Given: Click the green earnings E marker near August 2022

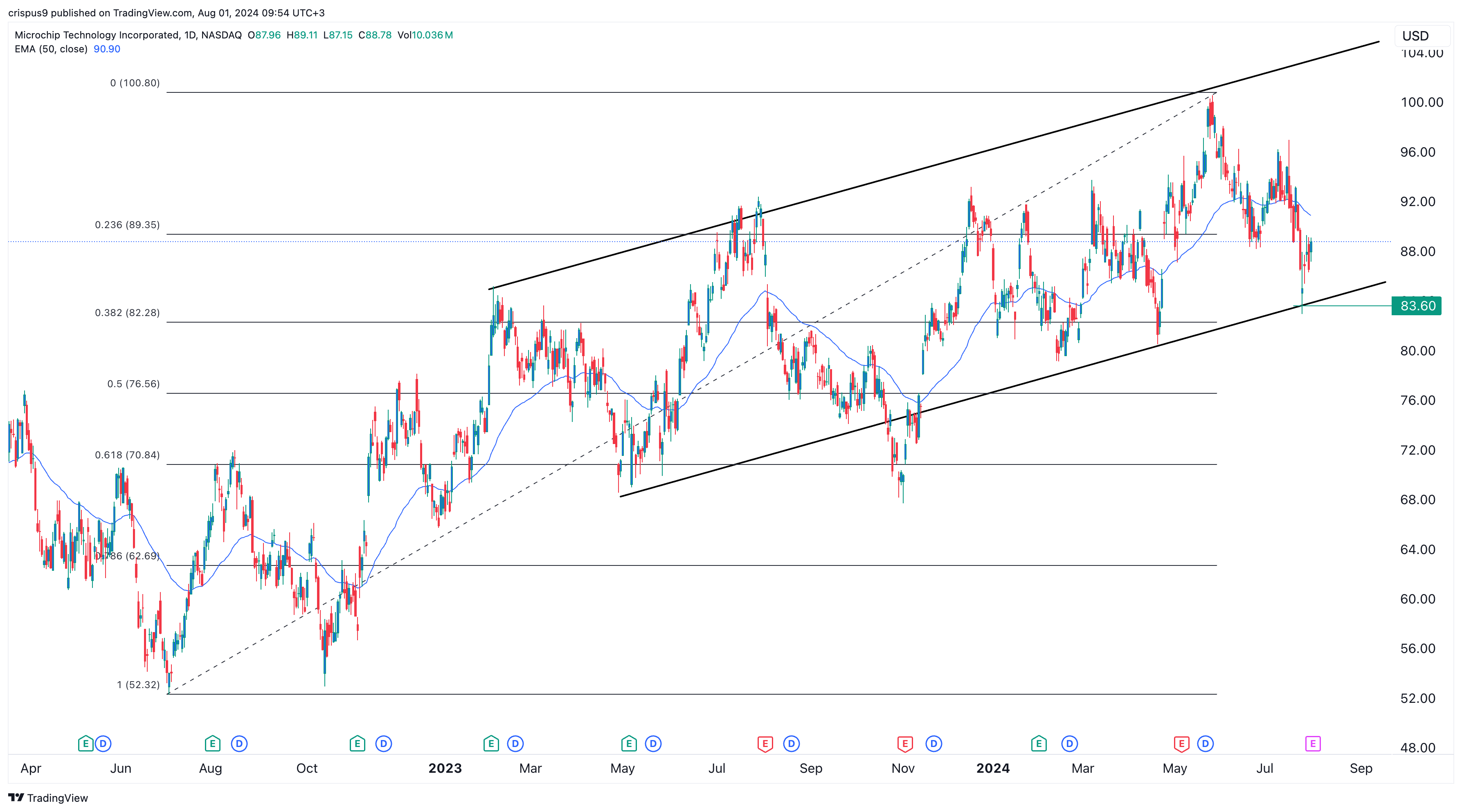Looking at the screenshot, I should (212, 743).
